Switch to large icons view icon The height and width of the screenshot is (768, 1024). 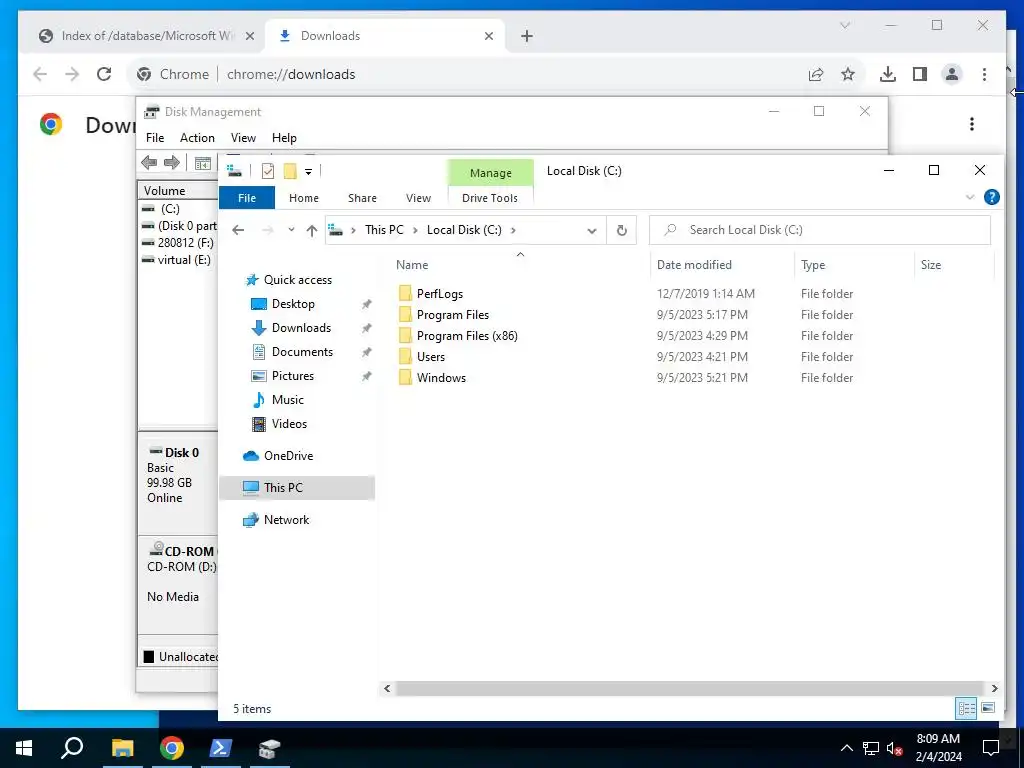(988, 708)
